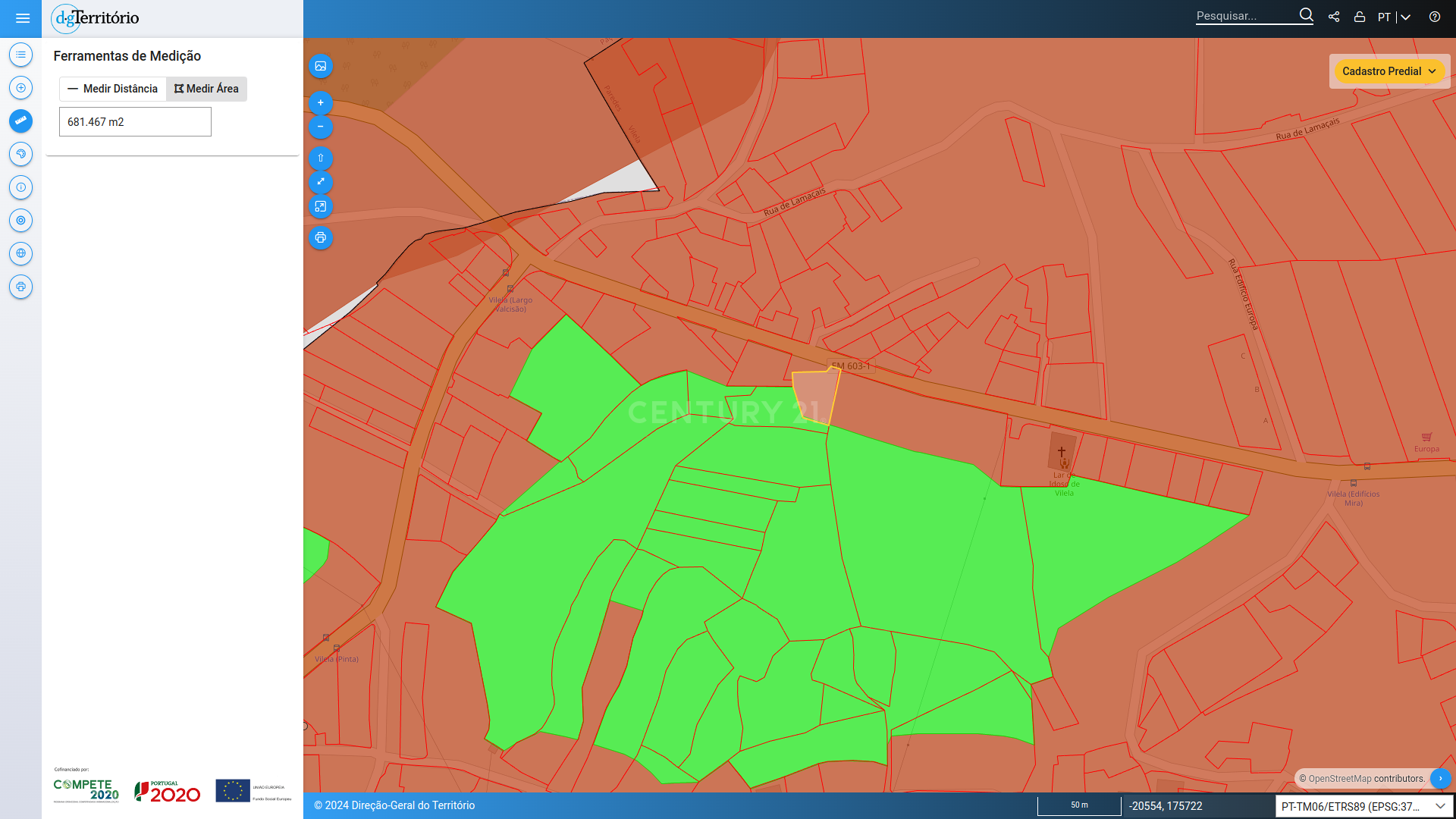
Task: Select the ruler measurement tool icon
Action: pos(20,121)
